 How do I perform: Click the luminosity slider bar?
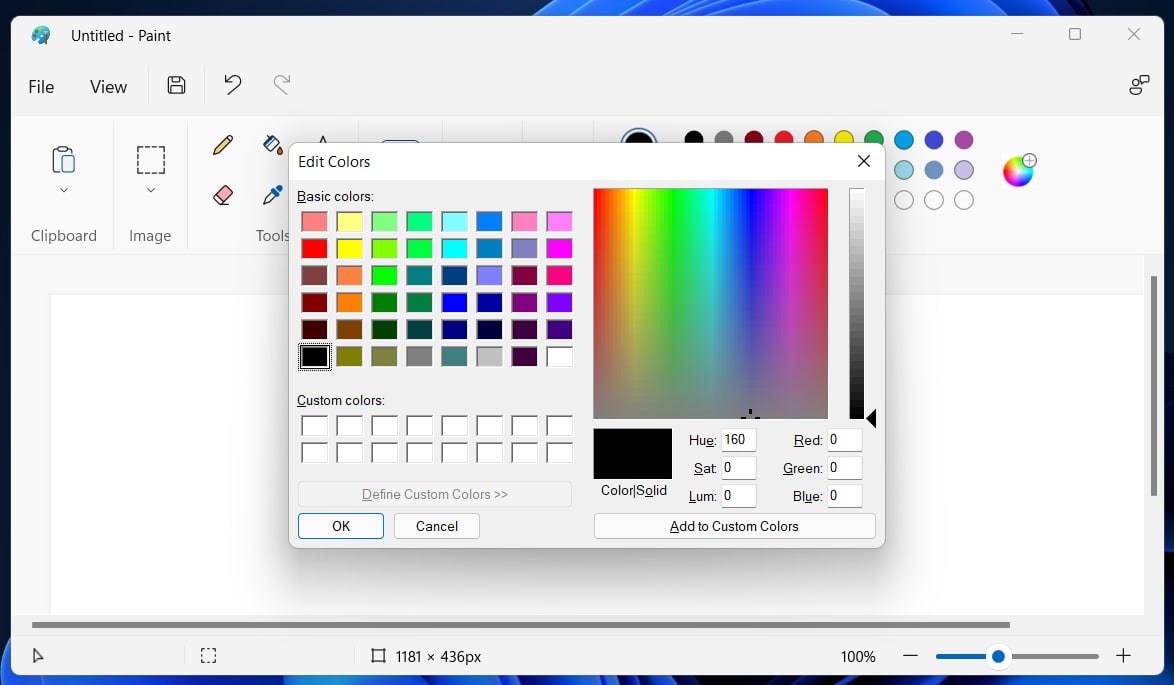(x=857, y=303)
